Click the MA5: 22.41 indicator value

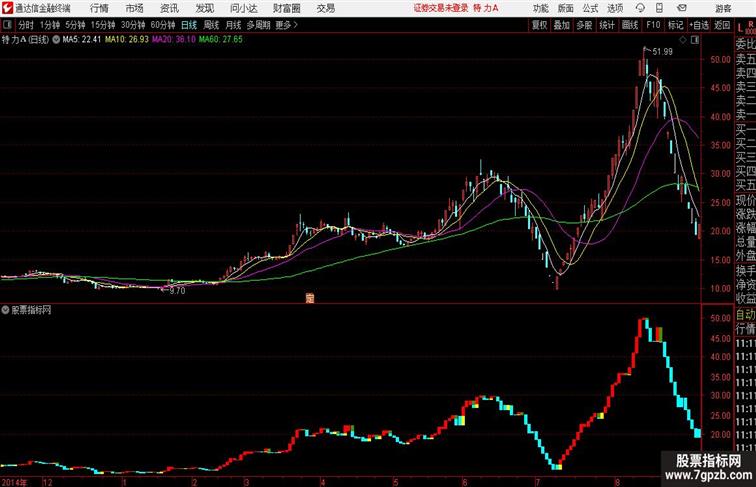81,40
